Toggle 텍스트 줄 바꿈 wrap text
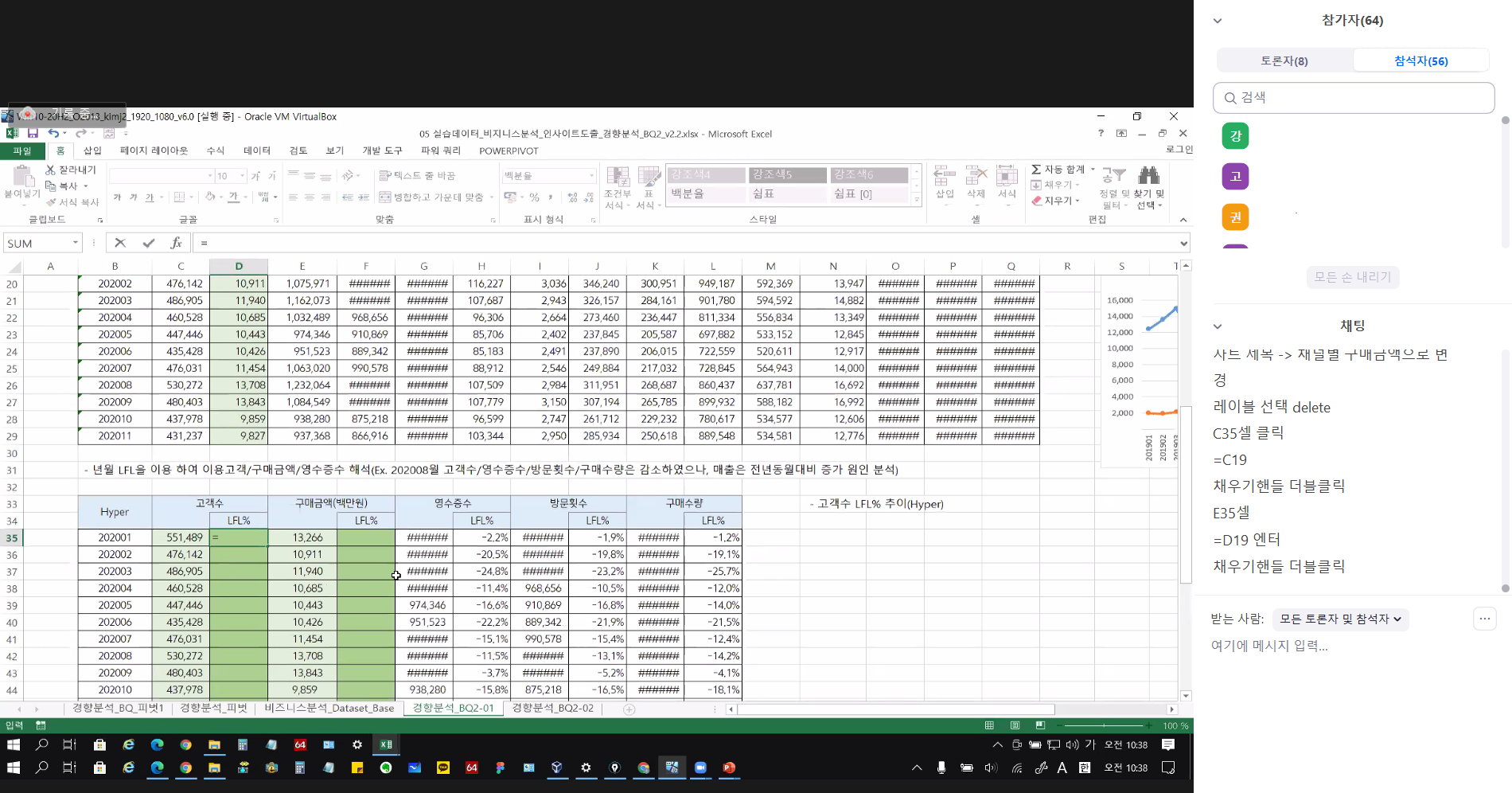 (417, 175)
